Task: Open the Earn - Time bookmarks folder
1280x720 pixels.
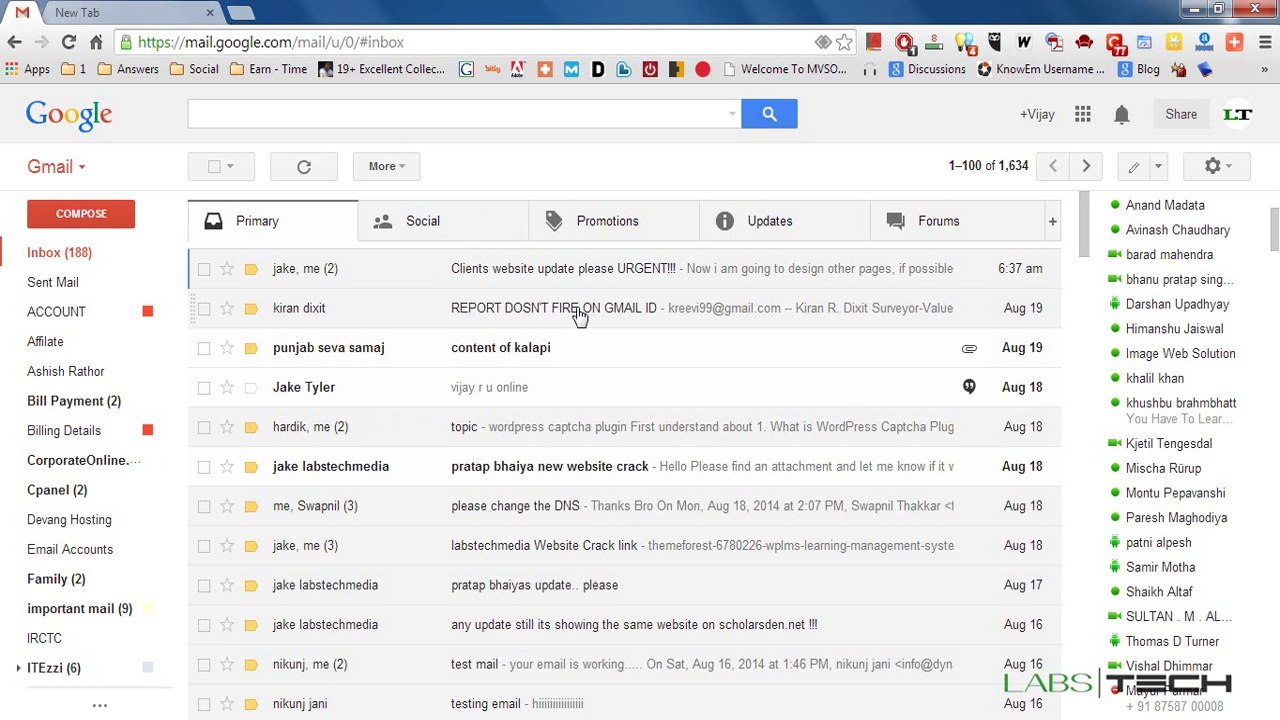Action: coord(268,69)
